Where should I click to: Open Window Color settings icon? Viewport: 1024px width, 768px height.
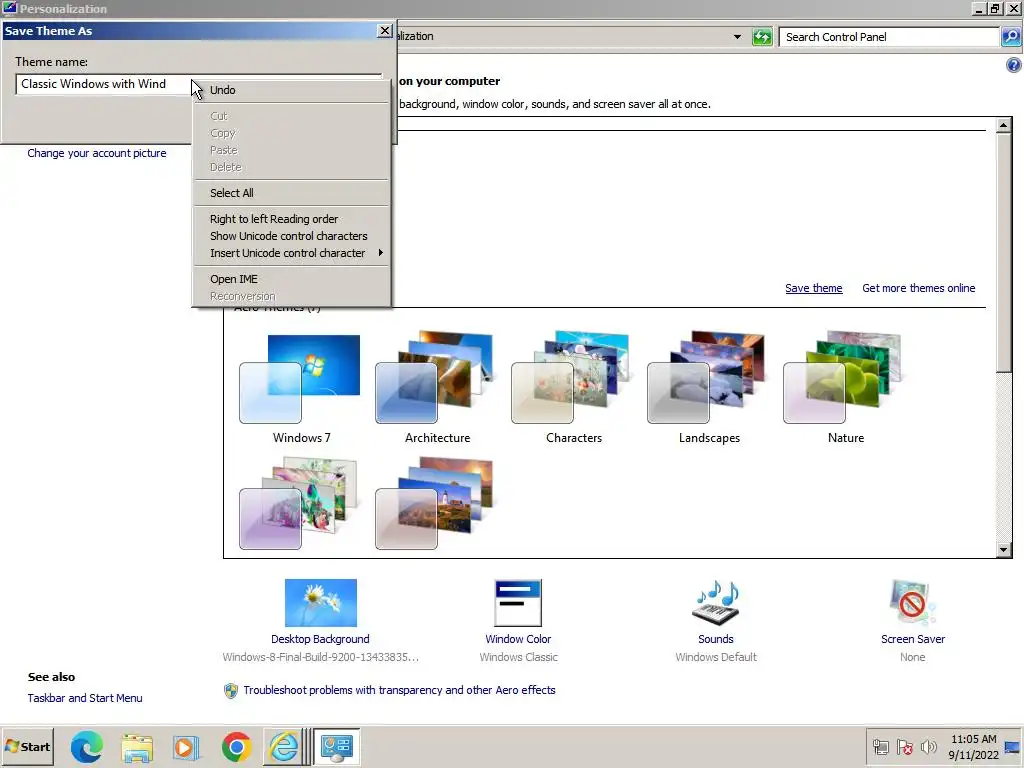(x=518, y=603)
